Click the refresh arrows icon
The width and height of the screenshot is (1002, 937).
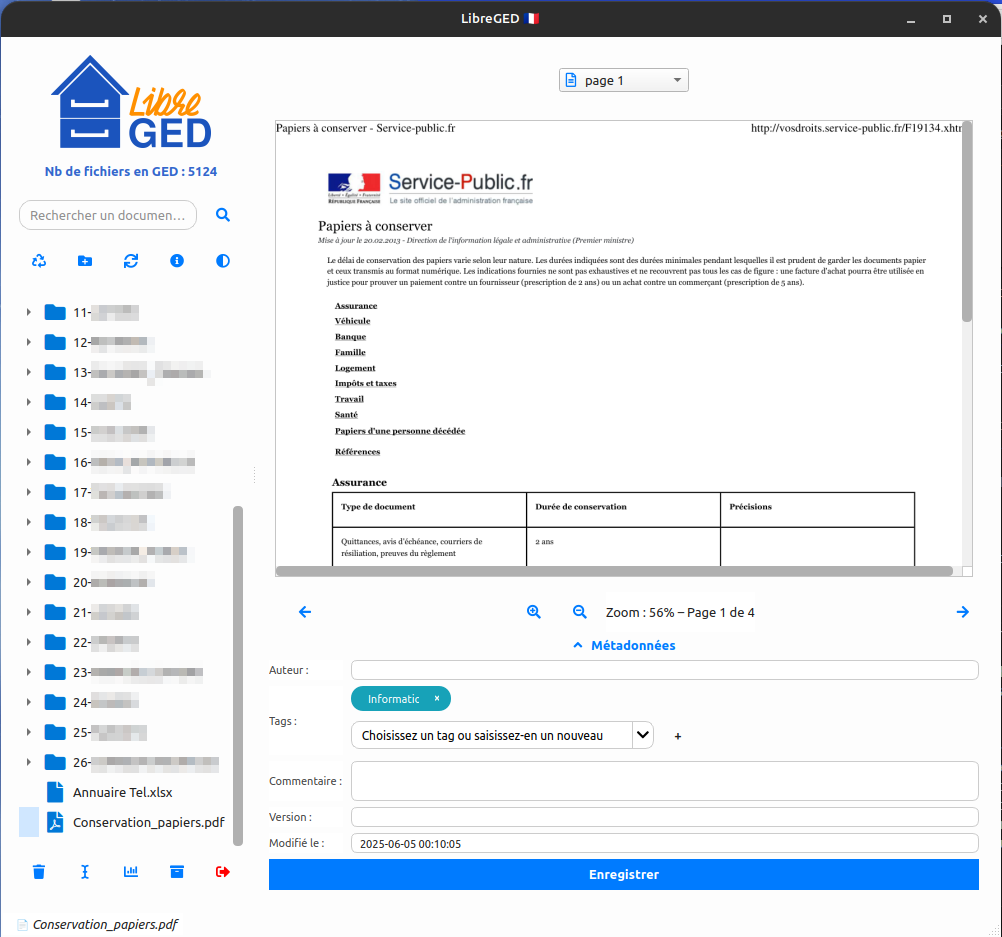point(131,261)
